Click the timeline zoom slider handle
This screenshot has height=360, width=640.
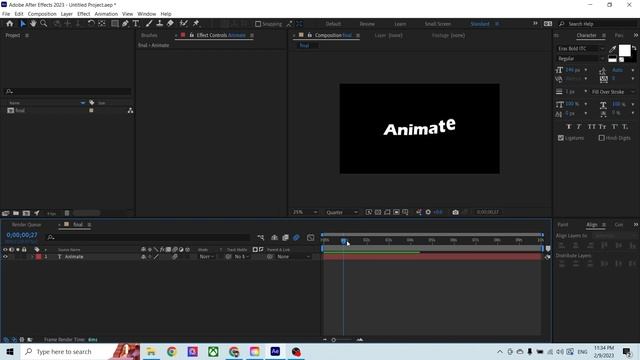[x=333, y=340]
